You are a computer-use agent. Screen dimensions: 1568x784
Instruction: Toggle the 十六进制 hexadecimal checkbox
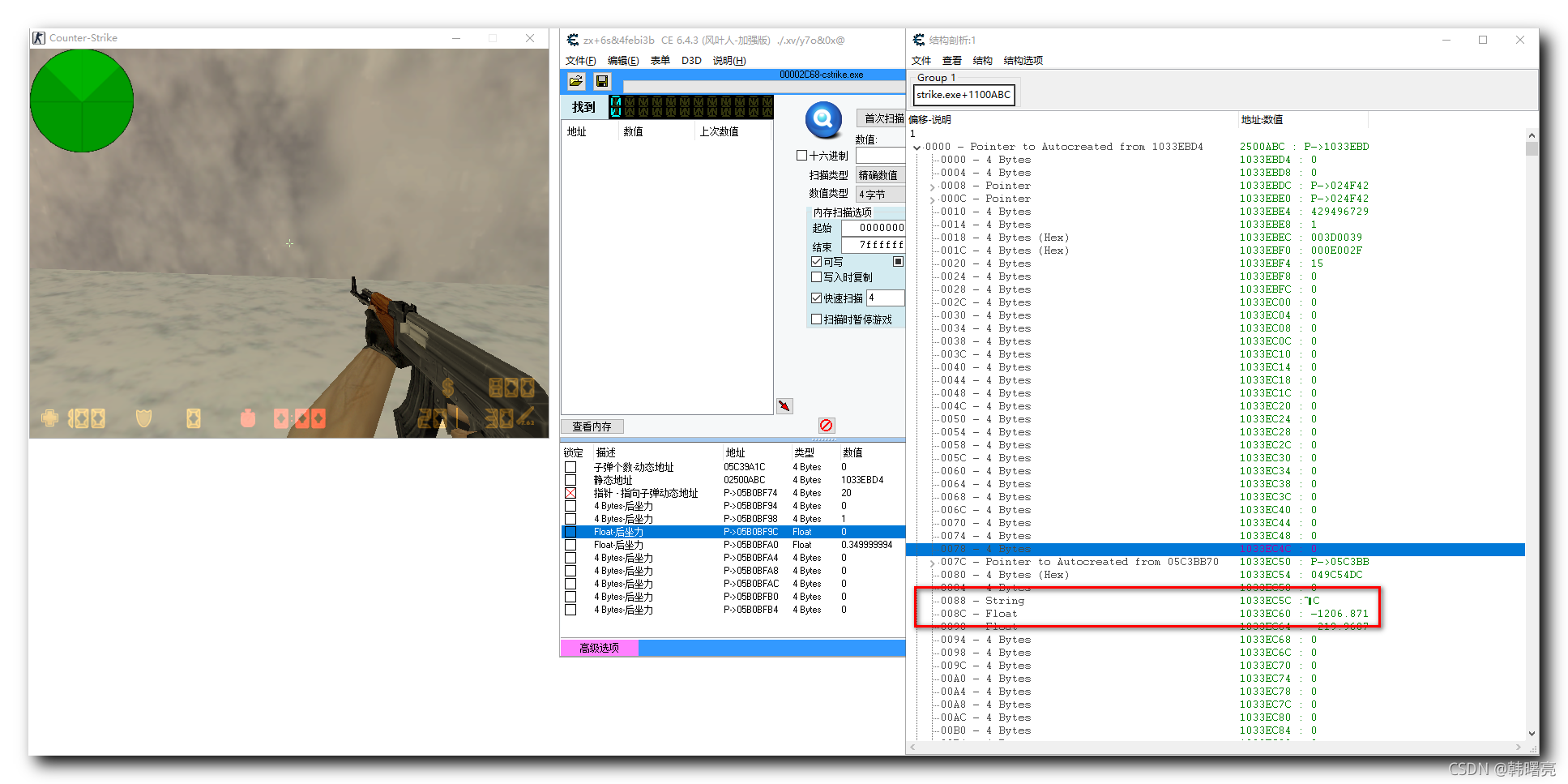801,156
